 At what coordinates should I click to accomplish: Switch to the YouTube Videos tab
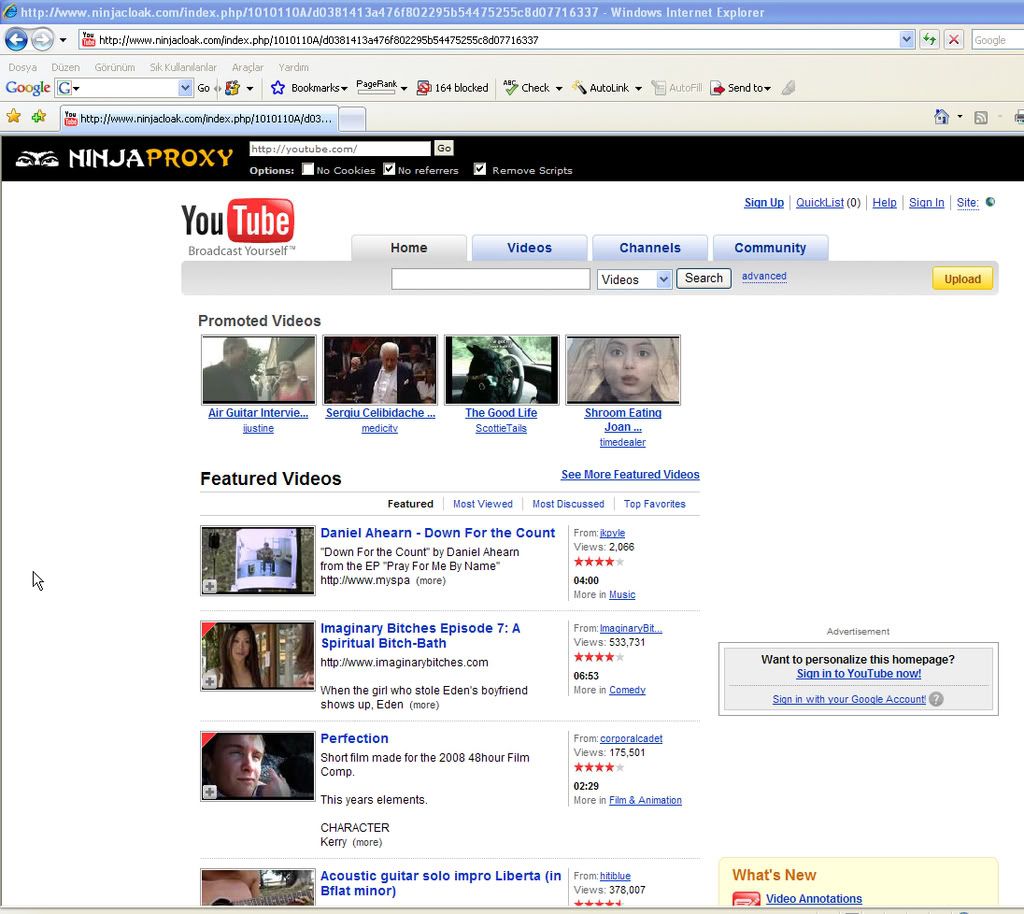coord(530,247)
